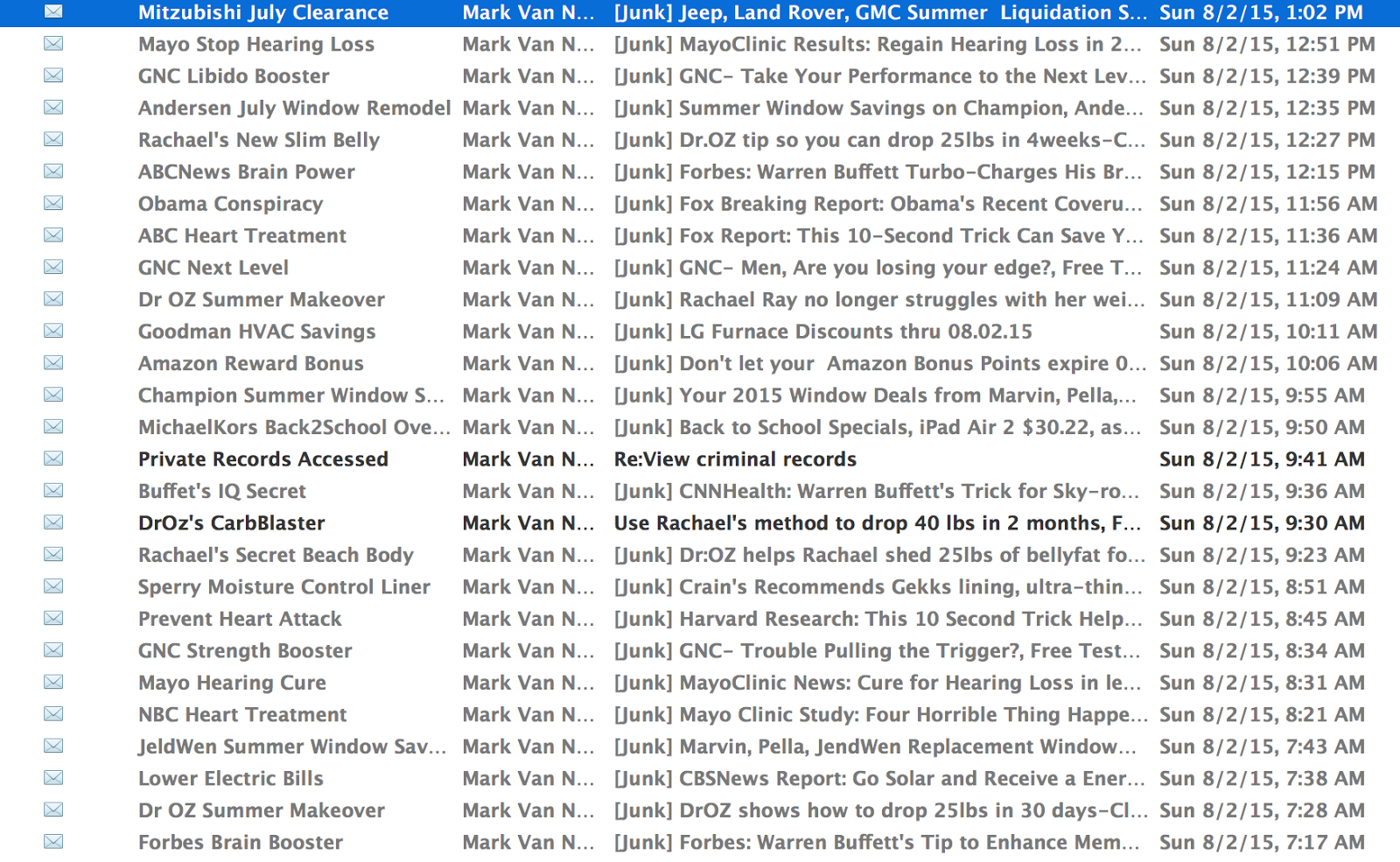Choose the mail icon for Champion Summer Window message
The image size is (1400, 862).
pos(53,396)
